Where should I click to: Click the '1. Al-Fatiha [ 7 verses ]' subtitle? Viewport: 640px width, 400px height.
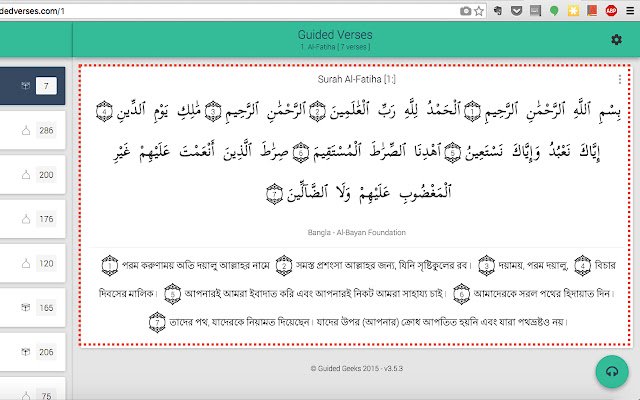click(335, 47)
